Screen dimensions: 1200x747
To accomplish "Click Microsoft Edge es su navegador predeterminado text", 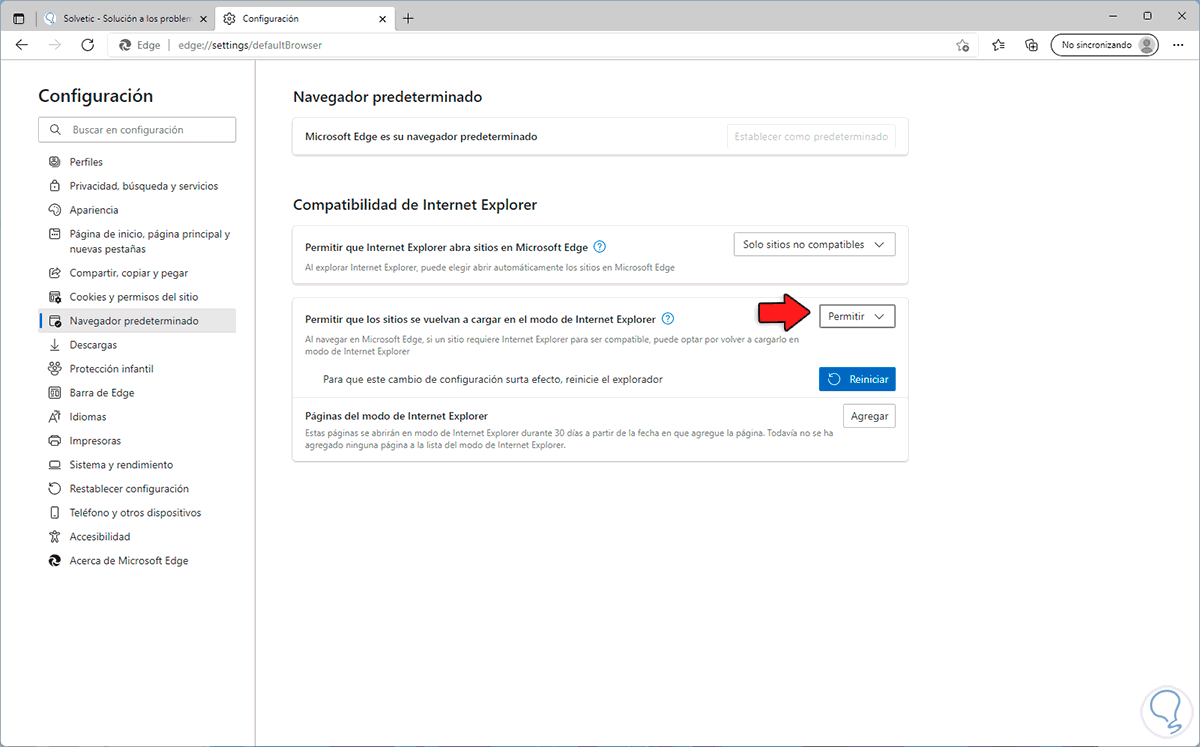I will coord(421,136).
